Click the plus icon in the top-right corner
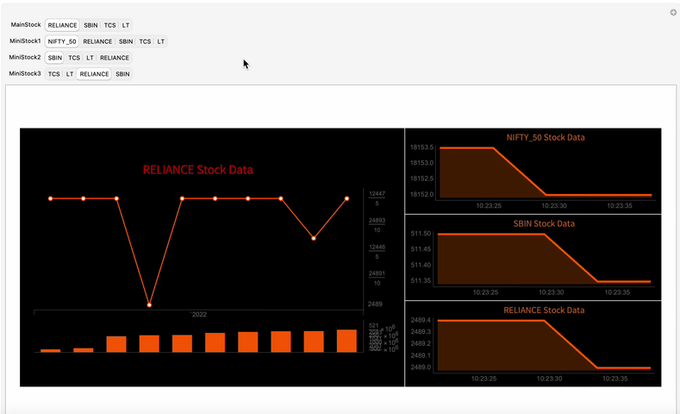 [673, 12]
